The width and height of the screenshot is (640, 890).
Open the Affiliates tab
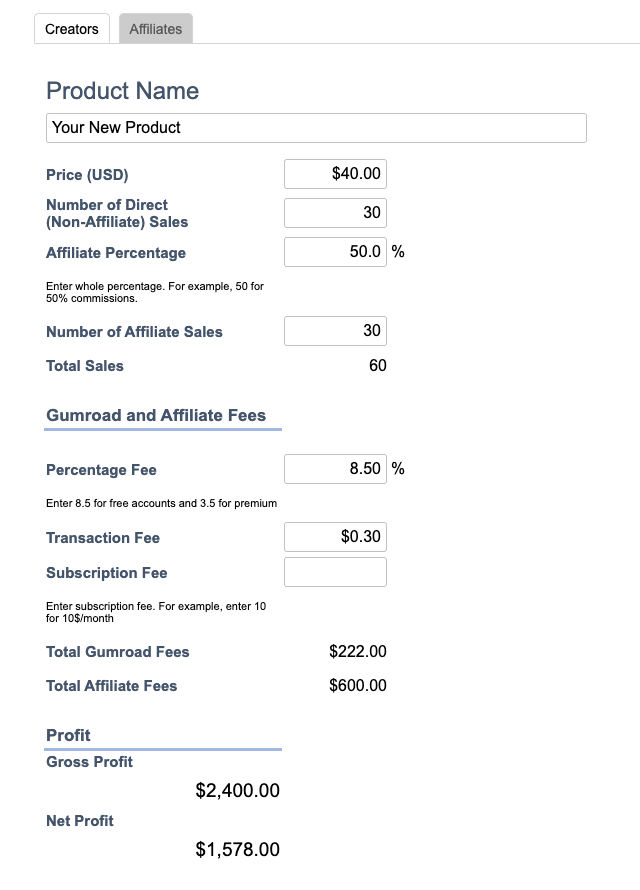tap(155, 29)
